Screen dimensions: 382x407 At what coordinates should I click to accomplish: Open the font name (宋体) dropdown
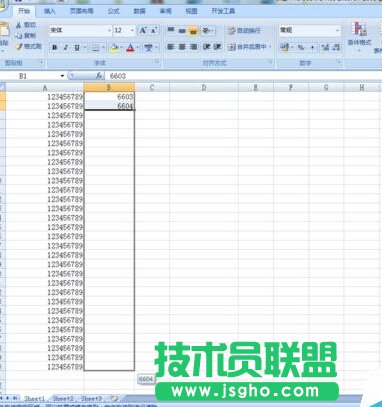[109, 31]
